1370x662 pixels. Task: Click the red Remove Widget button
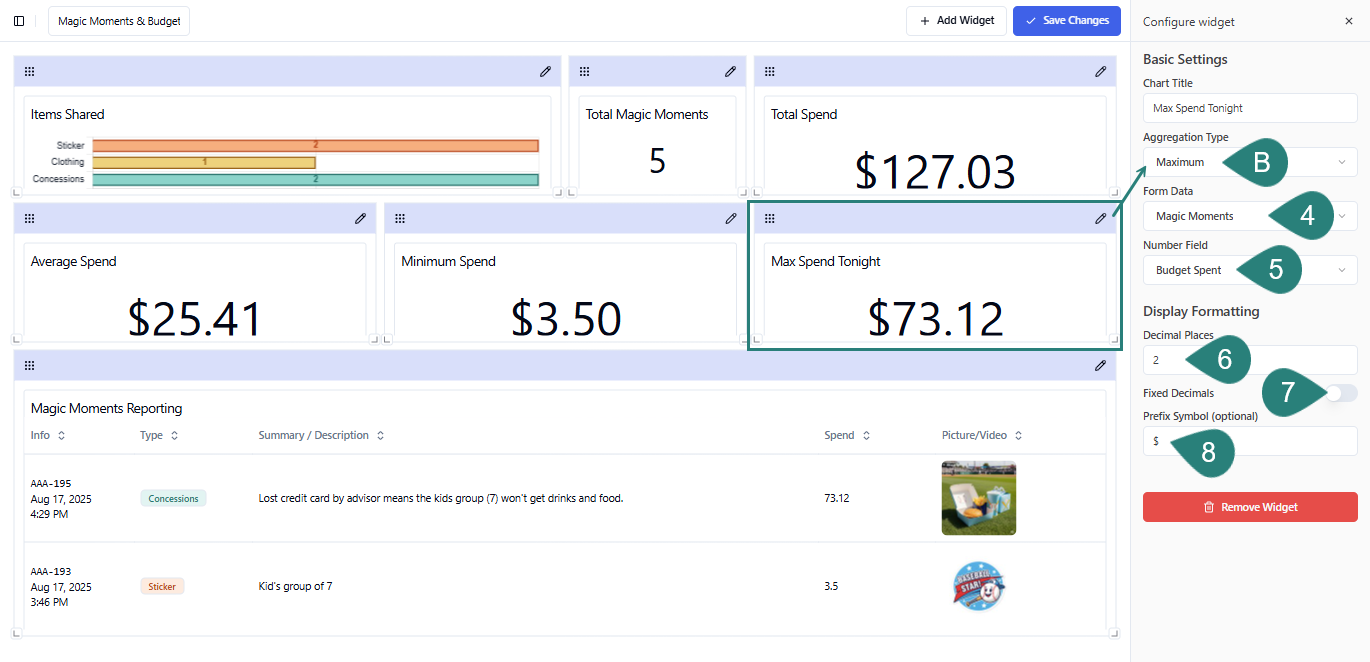click(x=1249, y=507)
